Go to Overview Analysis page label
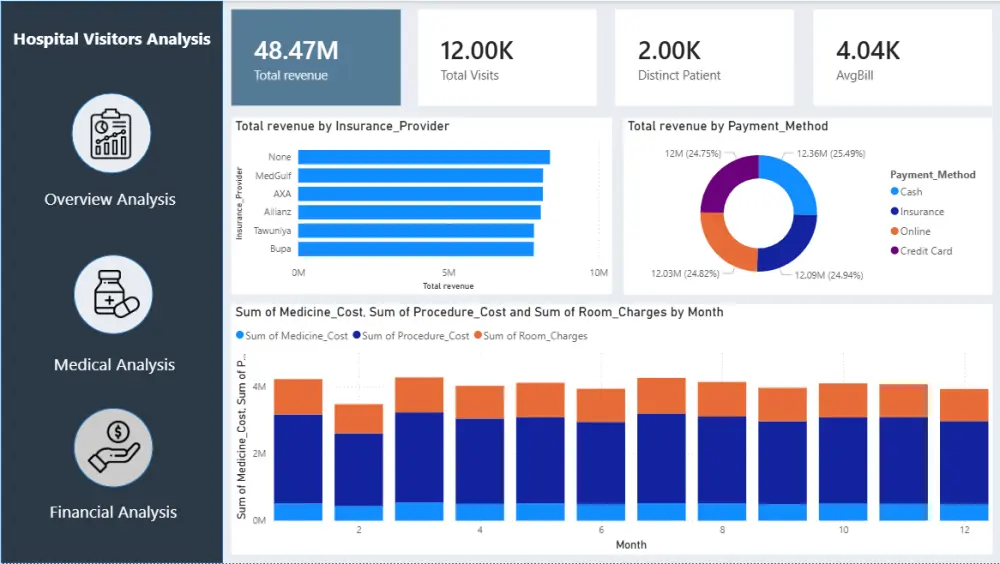 click(110, 200)
